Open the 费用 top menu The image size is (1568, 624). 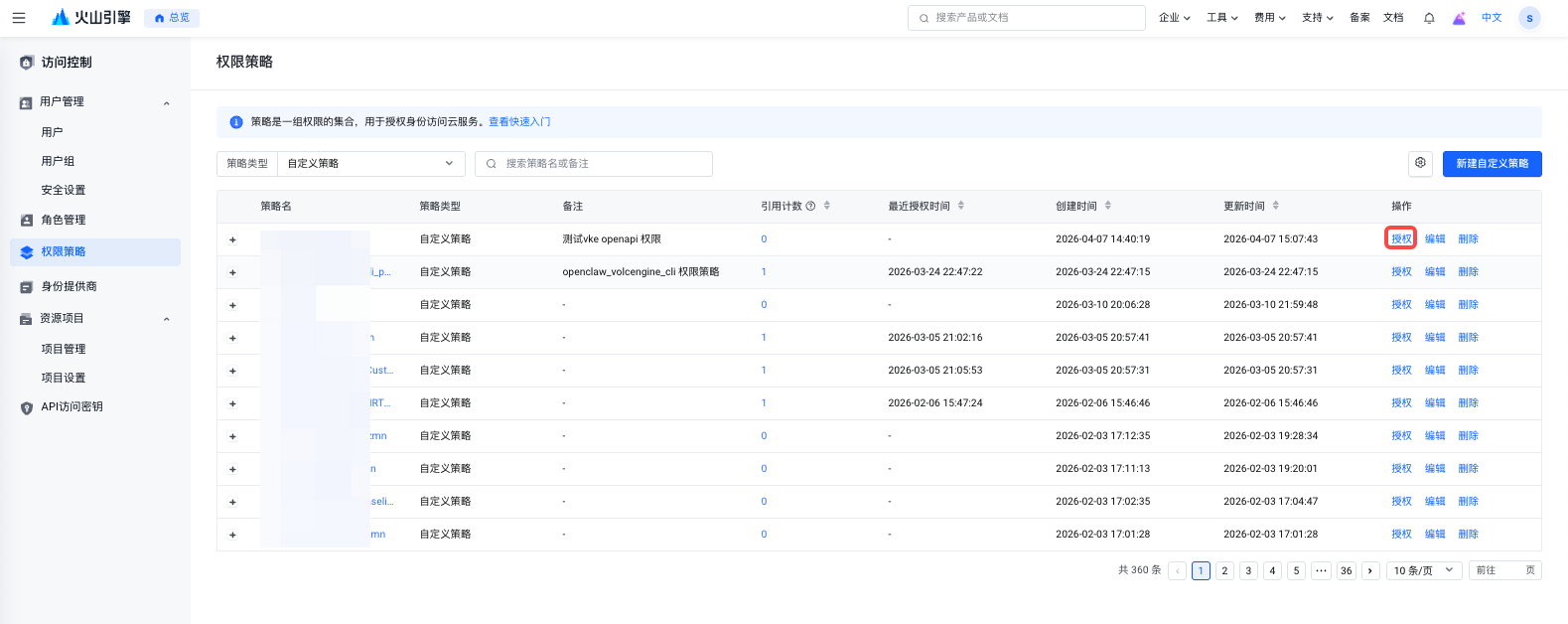tap(1270, 18)
